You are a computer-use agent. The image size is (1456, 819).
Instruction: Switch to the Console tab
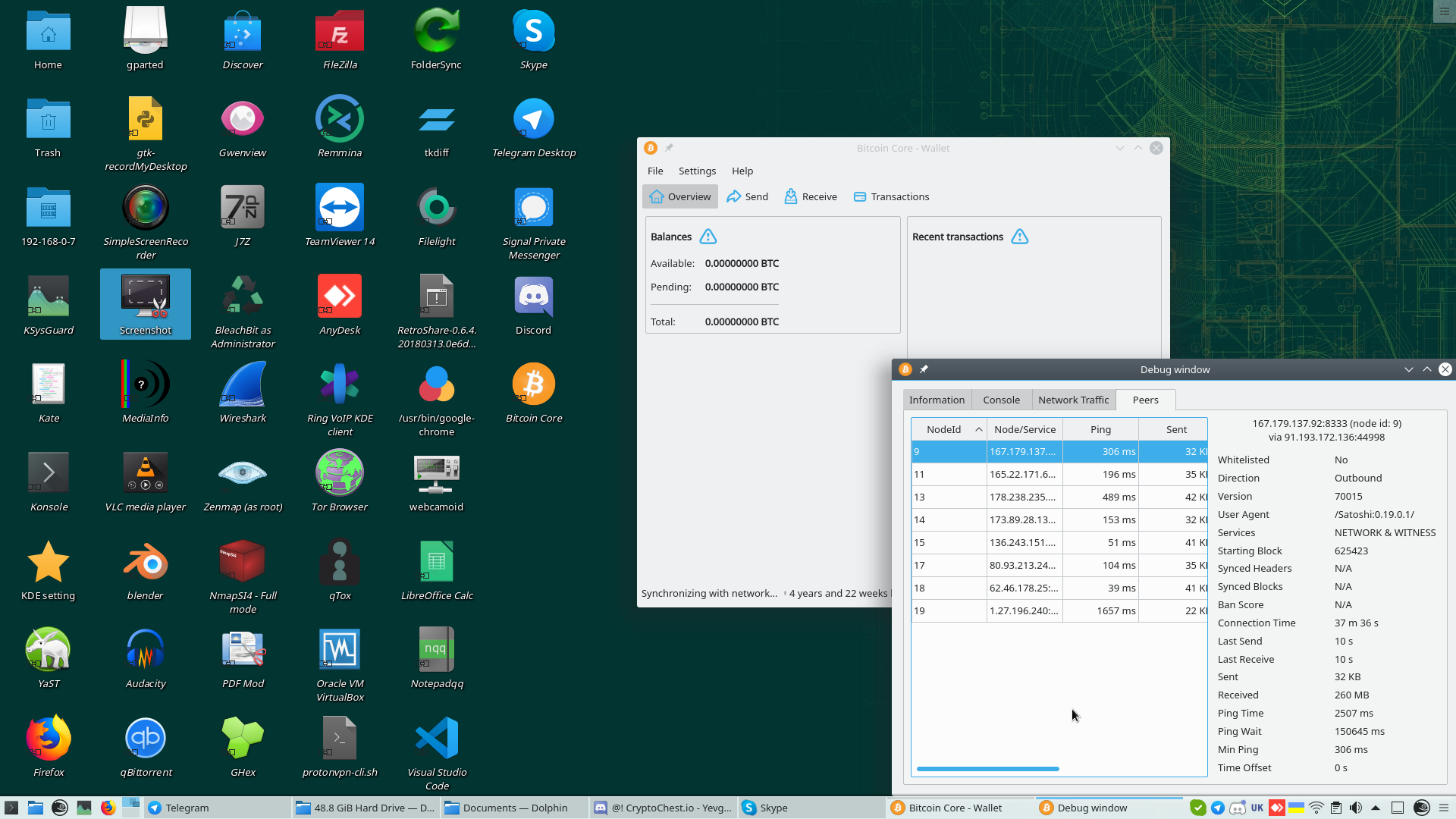(x=1001, y=400)
